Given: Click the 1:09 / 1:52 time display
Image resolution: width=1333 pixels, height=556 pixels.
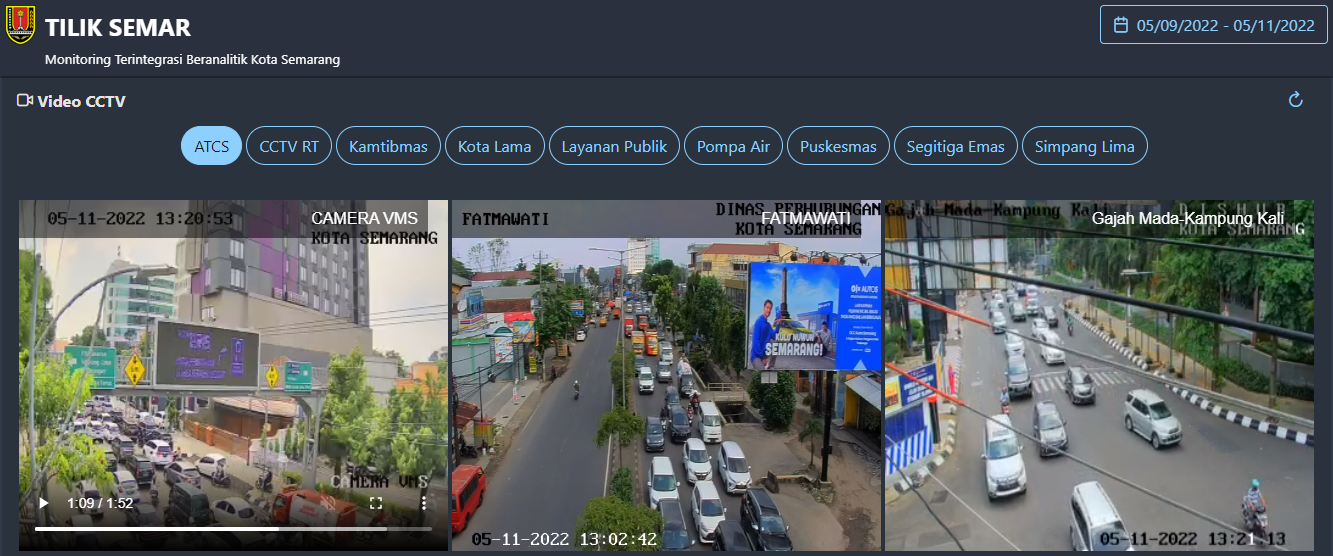Looking at the screenshot, I should [100, 503].
